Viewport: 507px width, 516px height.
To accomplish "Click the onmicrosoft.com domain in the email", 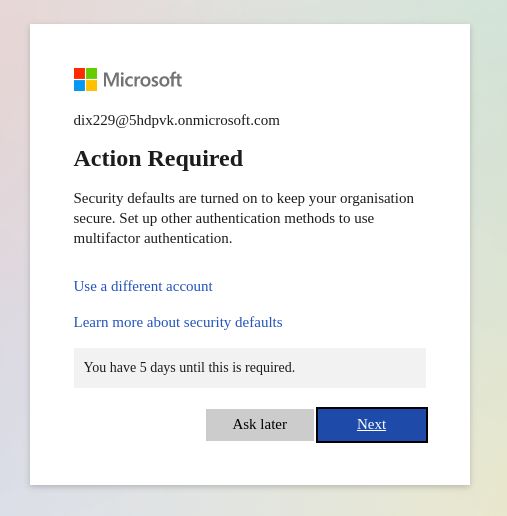I will (x=229, y=120).
